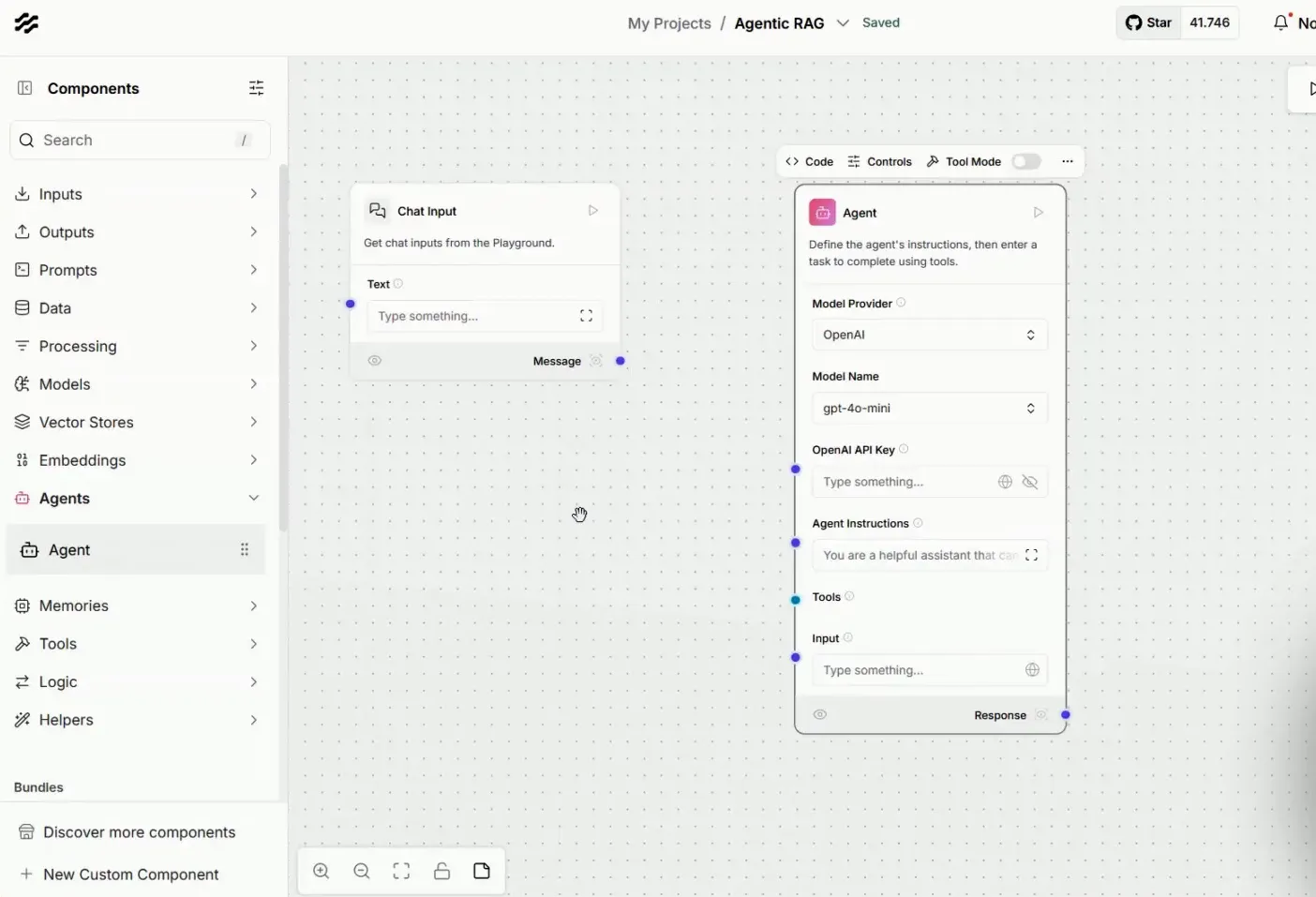The image size is (1316, 897).
Task: Open notifications bell icon
Action: [1281, 22]
